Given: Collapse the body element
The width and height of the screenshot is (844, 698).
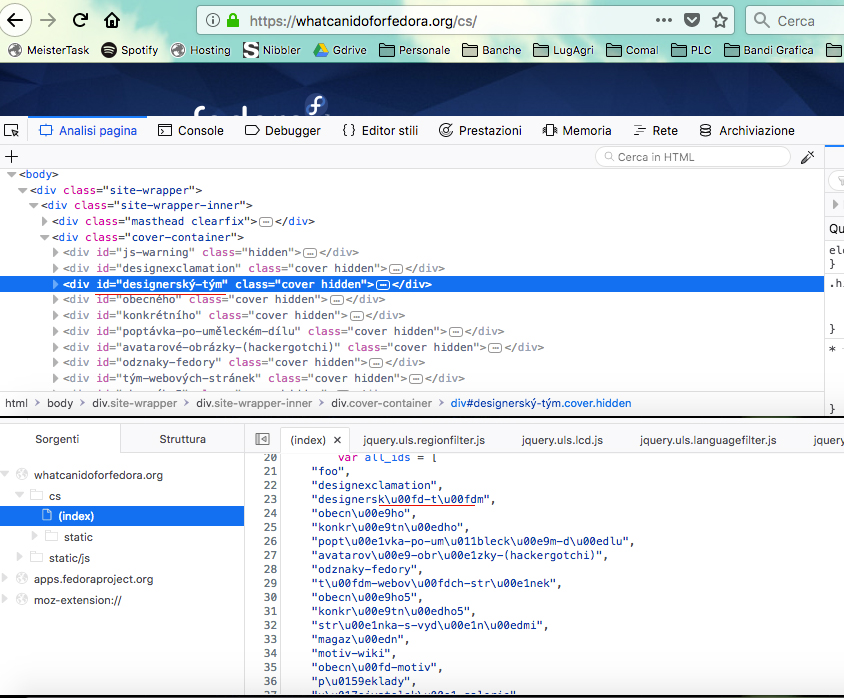Looking at the screenshot, I should click(11, 174).
